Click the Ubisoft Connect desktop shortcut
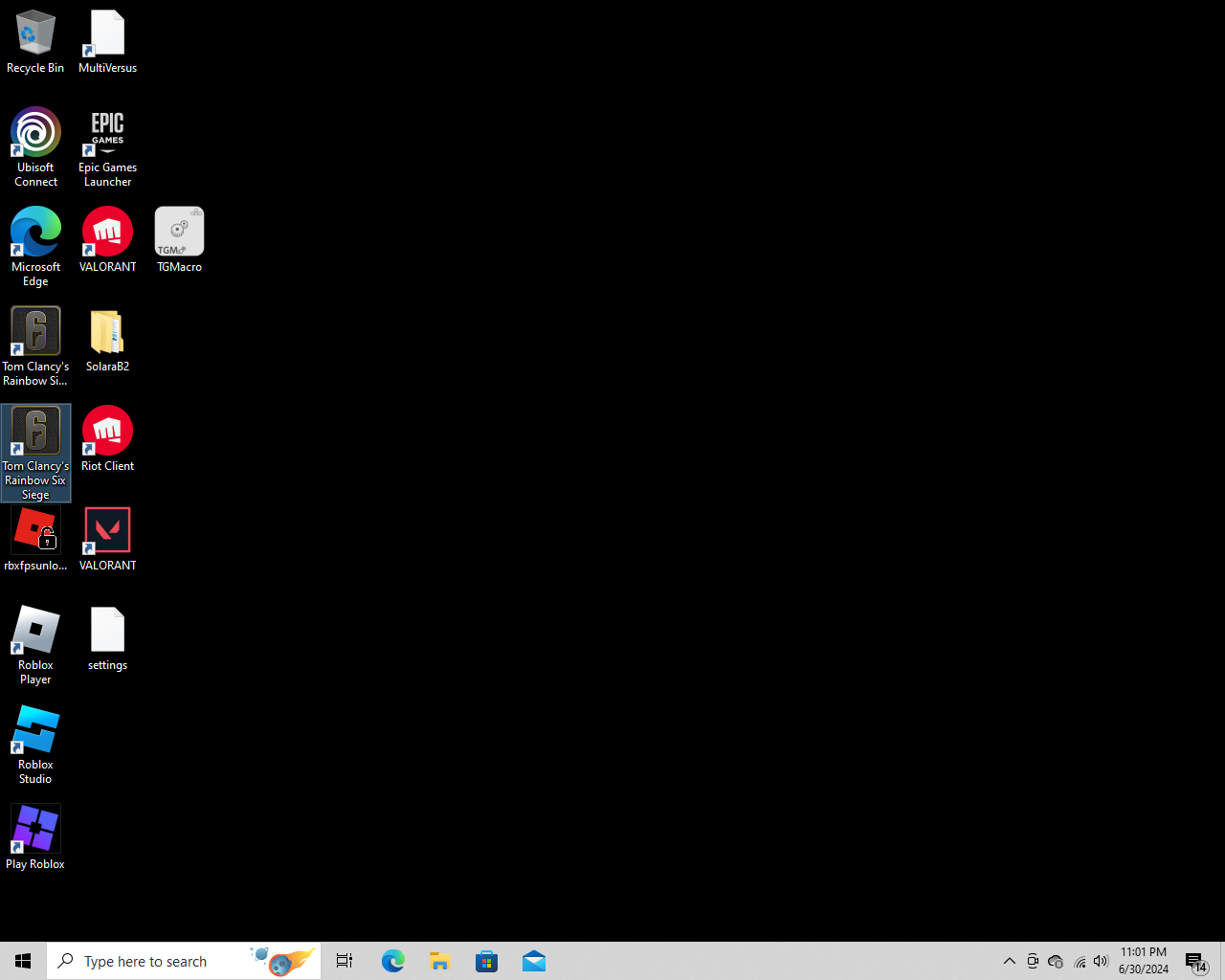 pyautogui.click(x=35, y=147)
